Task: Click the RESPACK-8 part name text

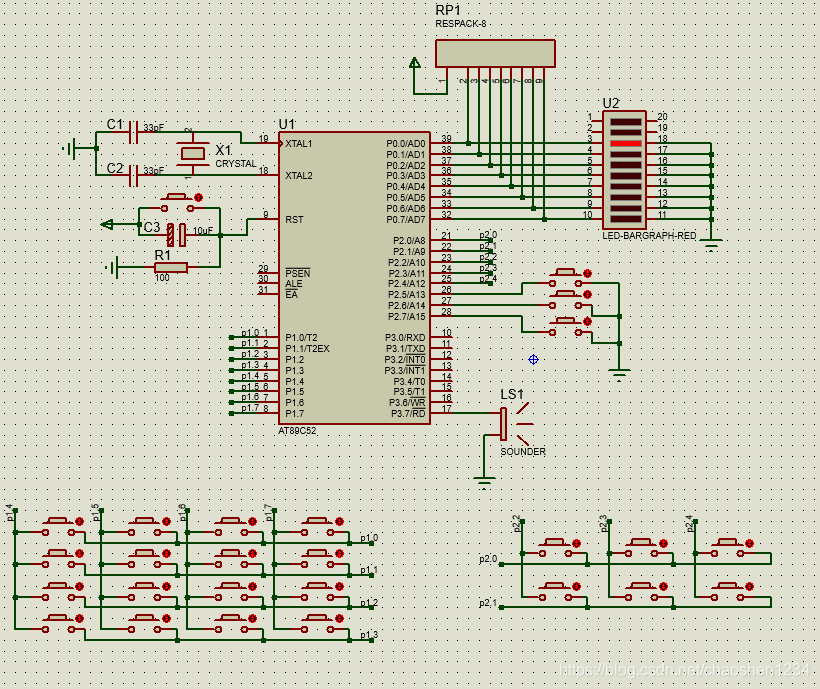Action: 461,24
